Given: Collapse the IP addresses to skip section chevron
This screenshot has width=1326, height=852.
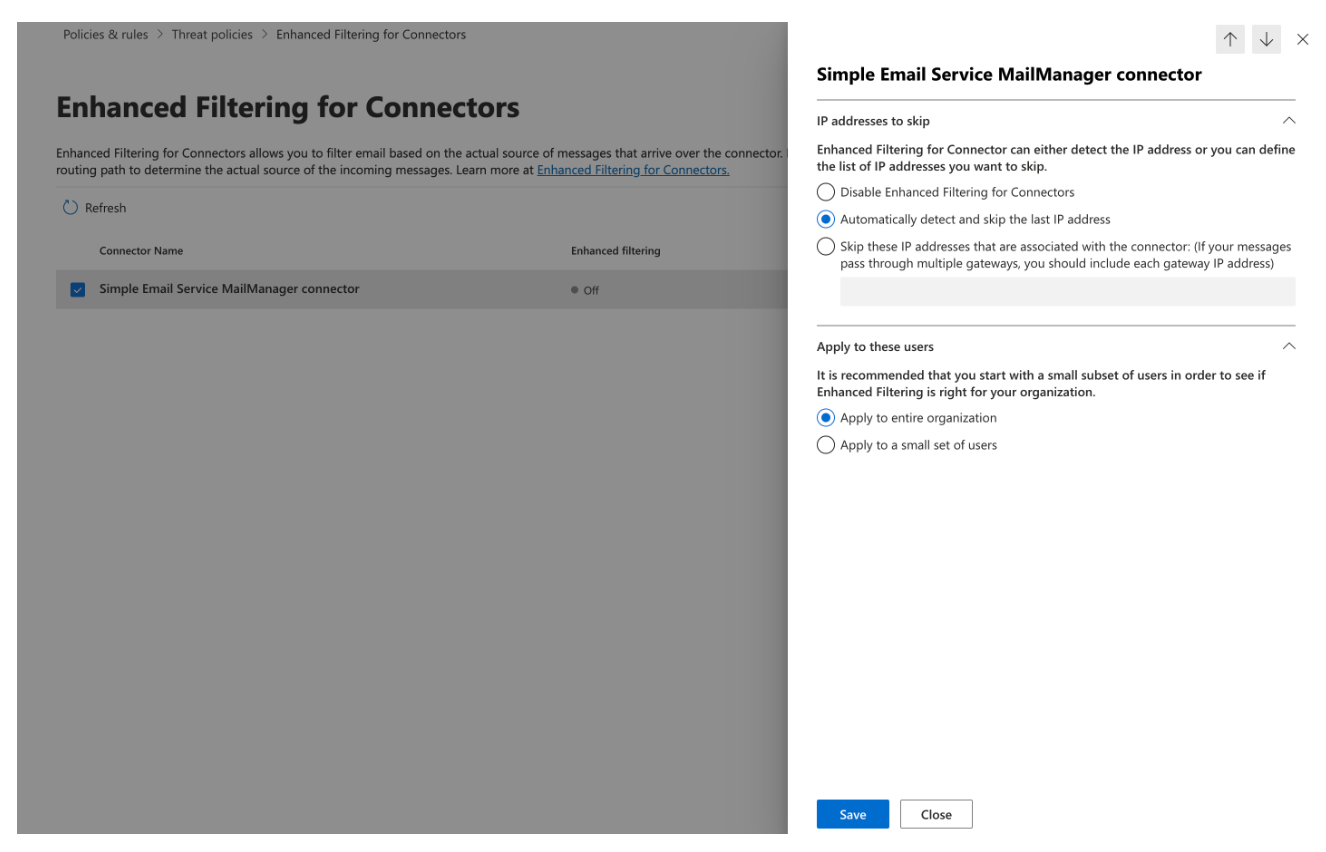Looking at the screenshot, I should pos(1288,120).
